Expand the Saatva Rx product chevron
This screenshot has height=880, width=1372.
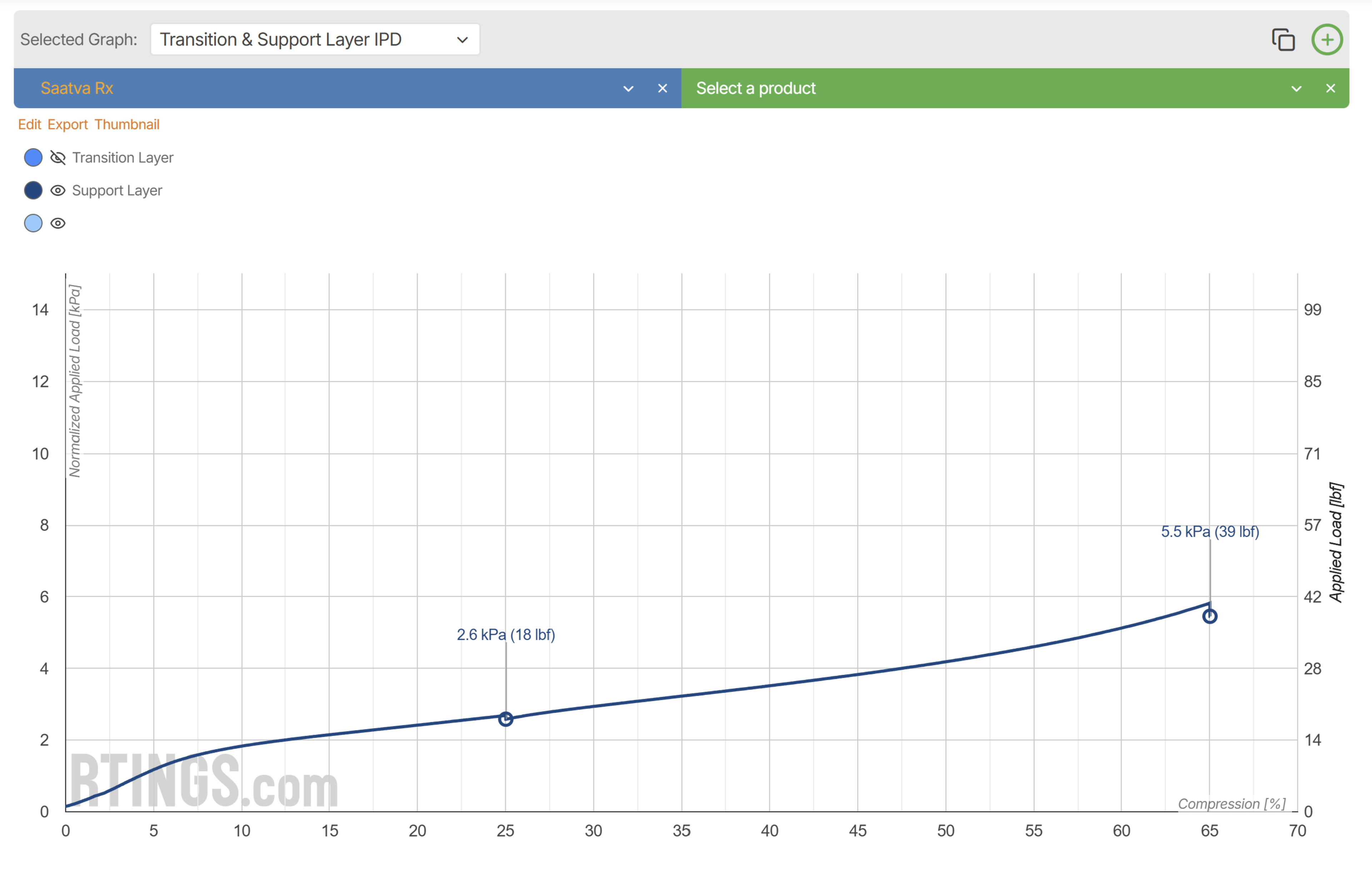pos(628,89)
